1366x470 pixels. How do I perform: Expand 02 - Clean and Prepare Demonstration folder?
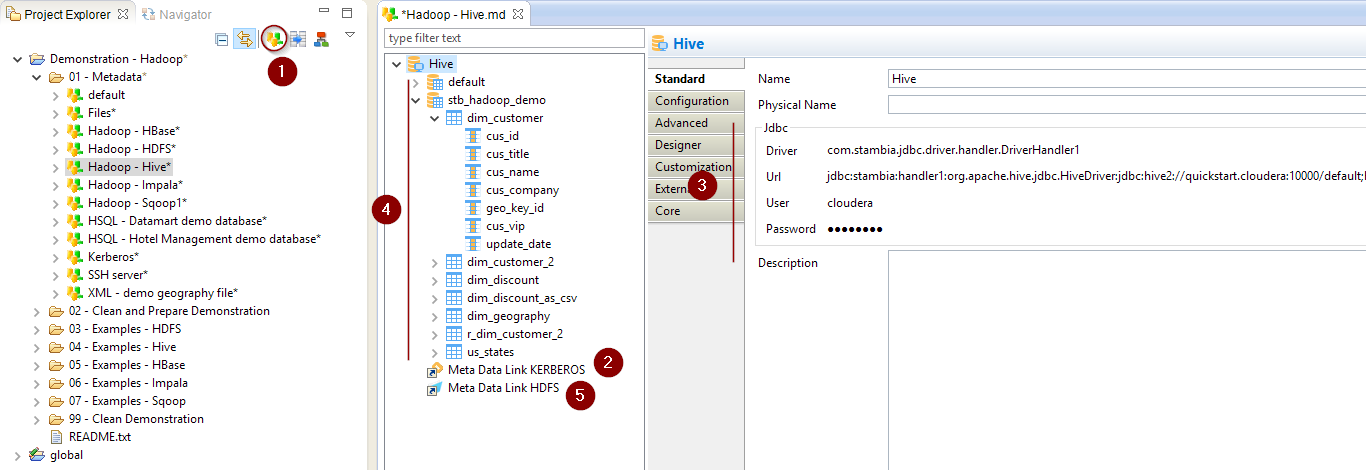click(37, 311)
